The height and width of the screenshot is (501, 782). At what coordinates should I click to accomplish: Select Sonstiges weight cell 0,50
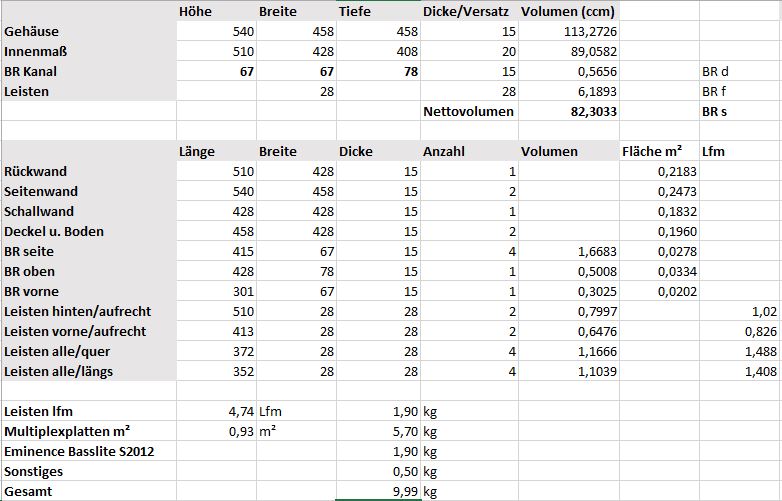[x=379, y=471]
